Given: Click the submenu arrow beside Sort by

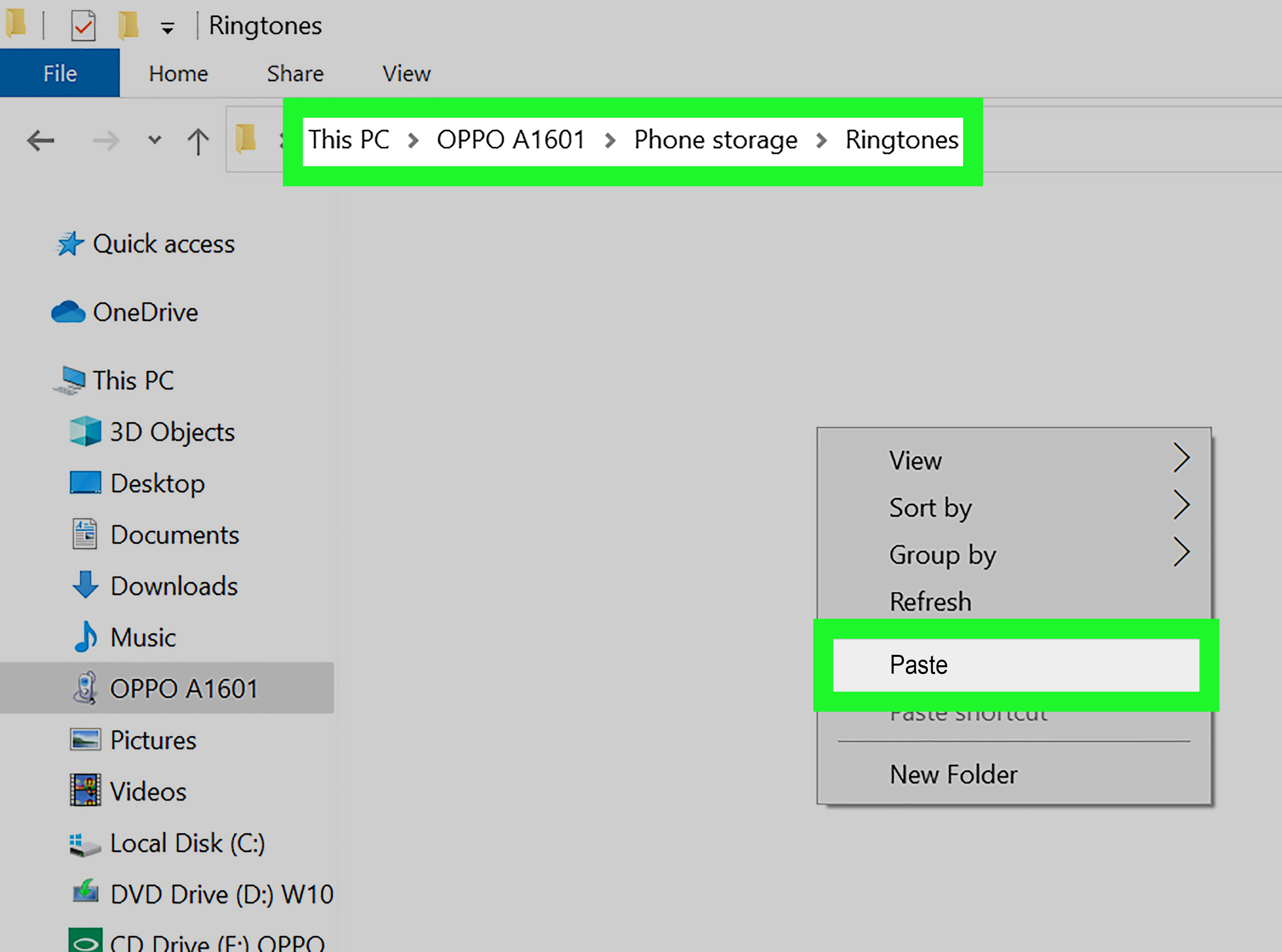Looking at the screenshot, I should 1182,505.
